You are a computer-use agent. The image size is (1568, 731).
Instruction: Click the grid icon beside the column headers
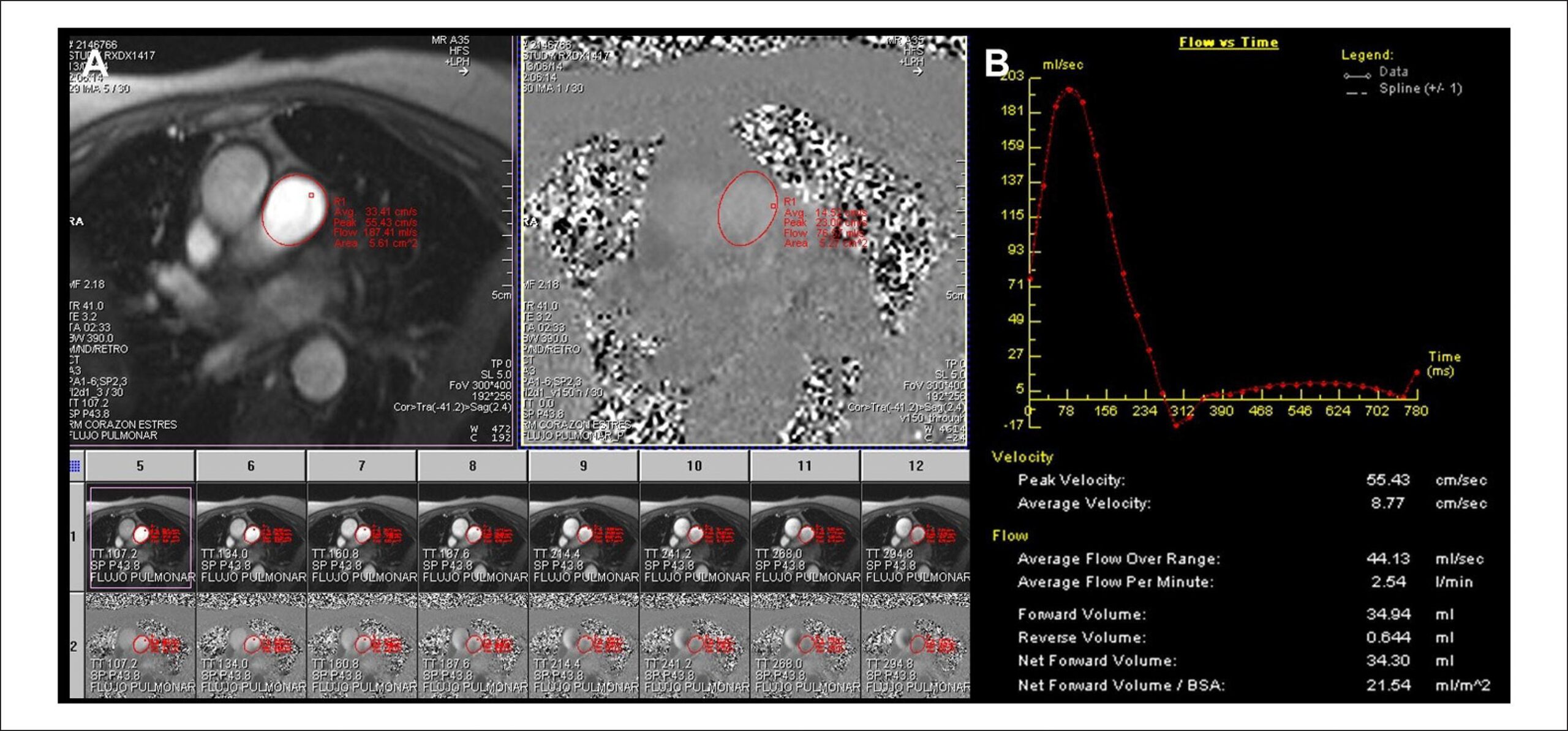pos(75,466)
